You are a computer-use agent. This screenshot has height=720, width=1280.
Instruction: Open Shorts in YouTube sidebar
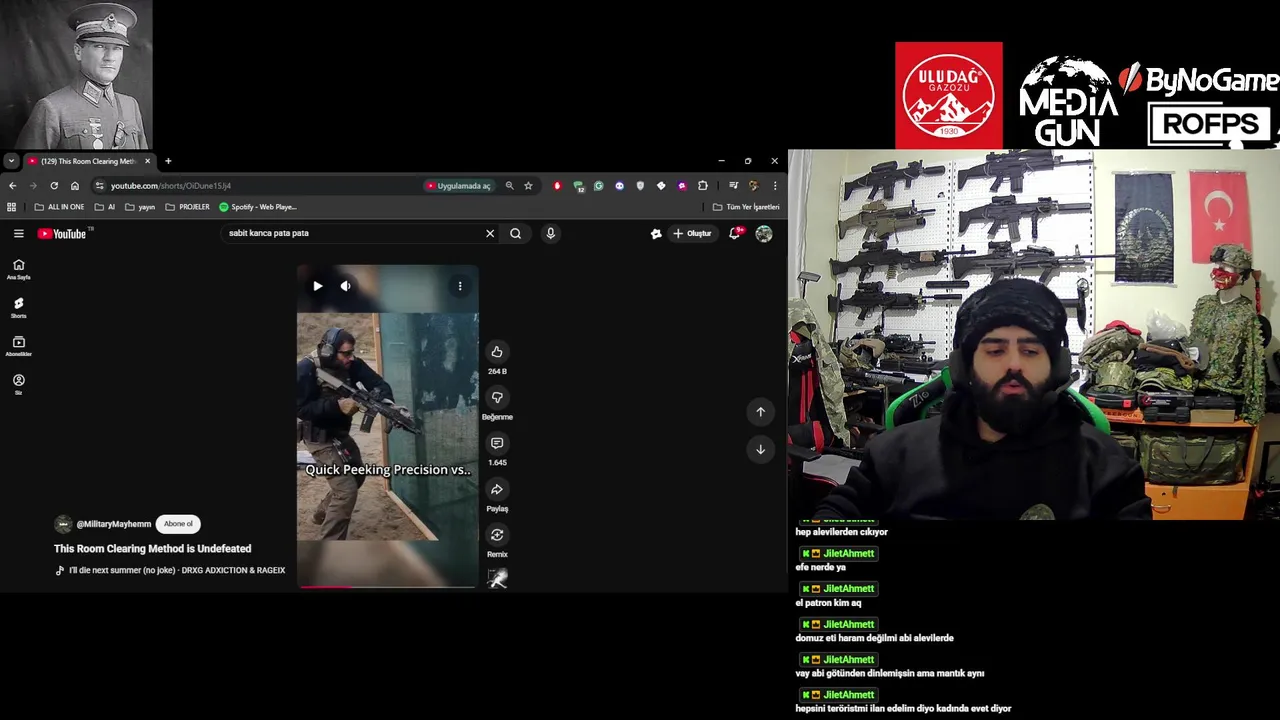click(18, 307)
